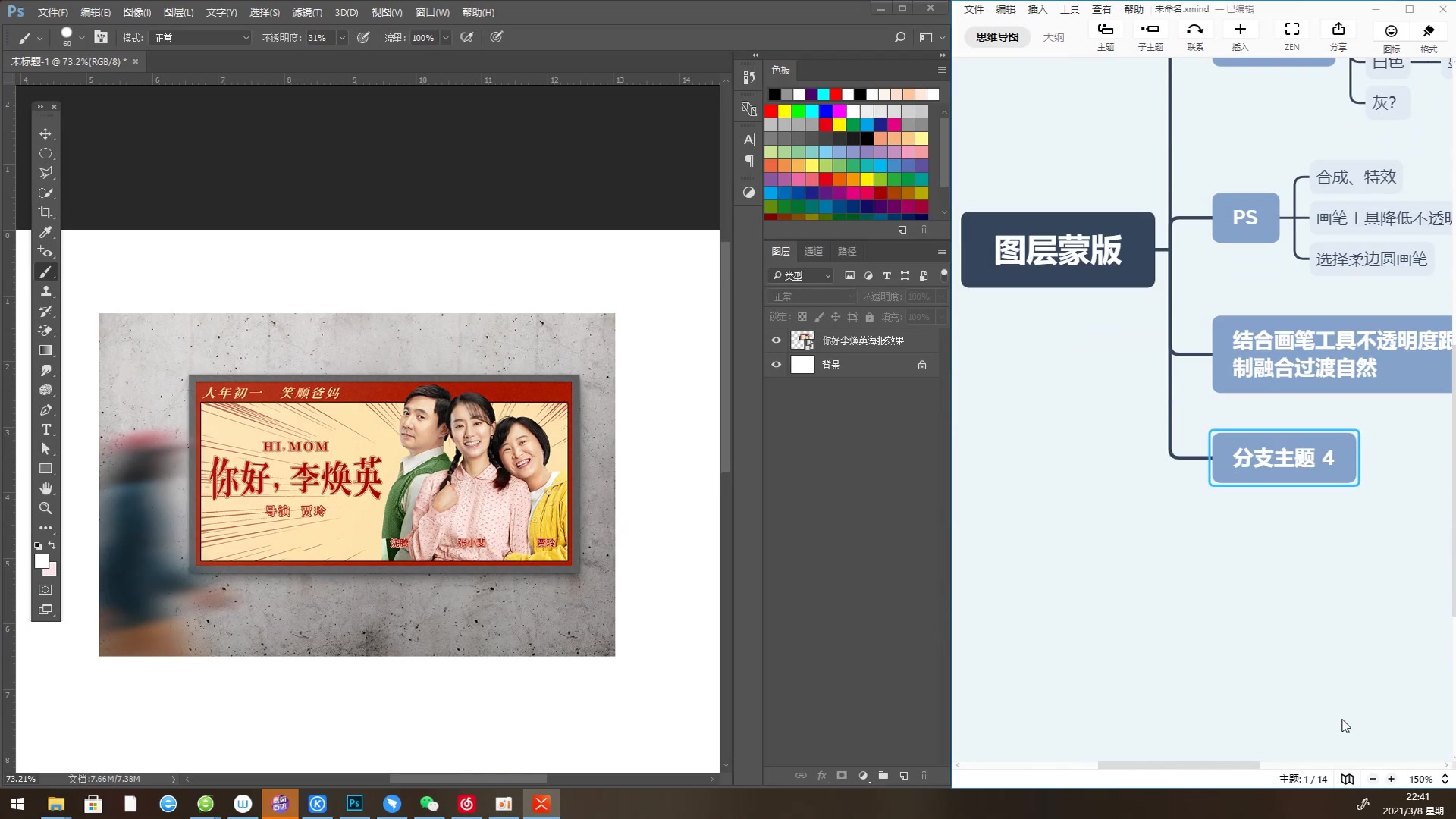Open the layer style fx menu
This screenshot has height=819, width=1456.
pyautogui.click(x=821, y=776)
